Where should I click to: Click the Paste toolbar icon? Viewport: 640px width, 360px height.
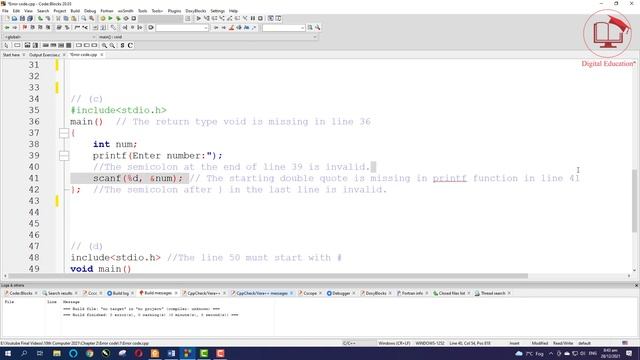[73, 18]
